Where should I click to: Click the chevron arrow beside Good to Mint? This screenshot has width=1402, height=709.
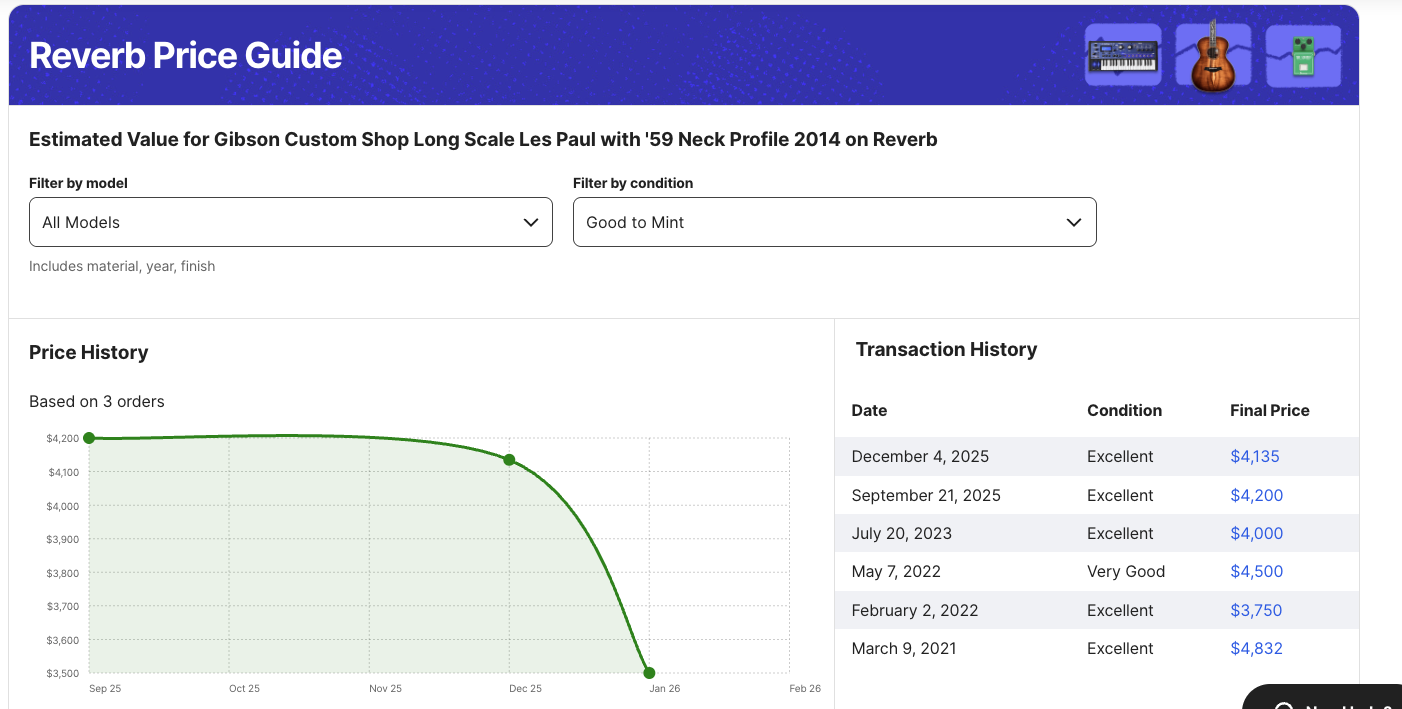point(1074,222)
